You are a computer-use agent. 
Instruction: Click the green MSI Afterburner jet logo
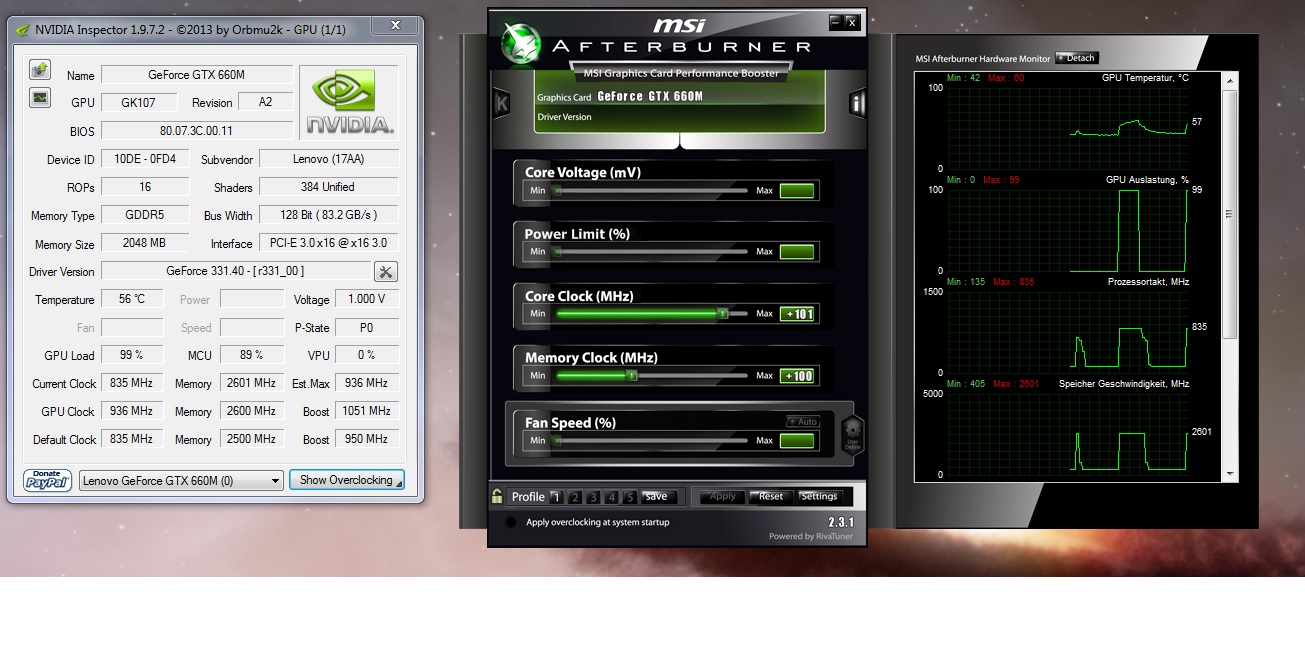click(x=521, y=43)
